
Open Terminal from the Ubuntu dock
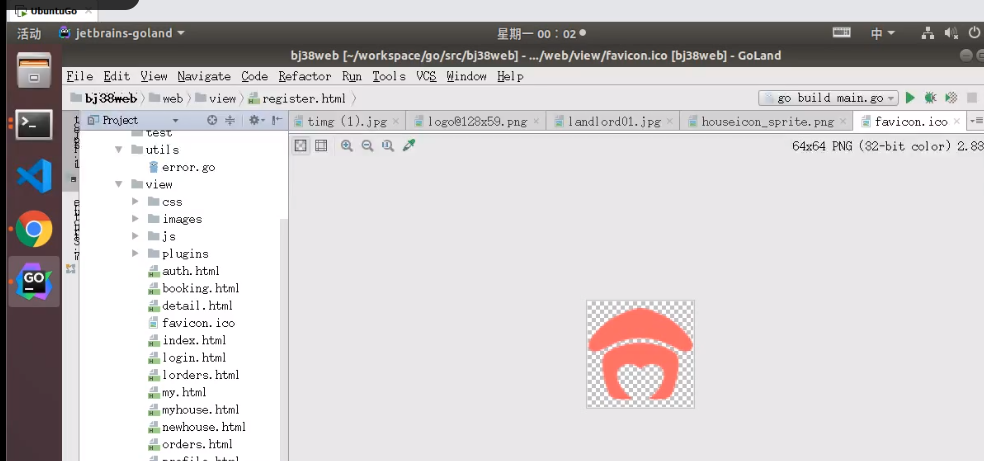point(34,124)
